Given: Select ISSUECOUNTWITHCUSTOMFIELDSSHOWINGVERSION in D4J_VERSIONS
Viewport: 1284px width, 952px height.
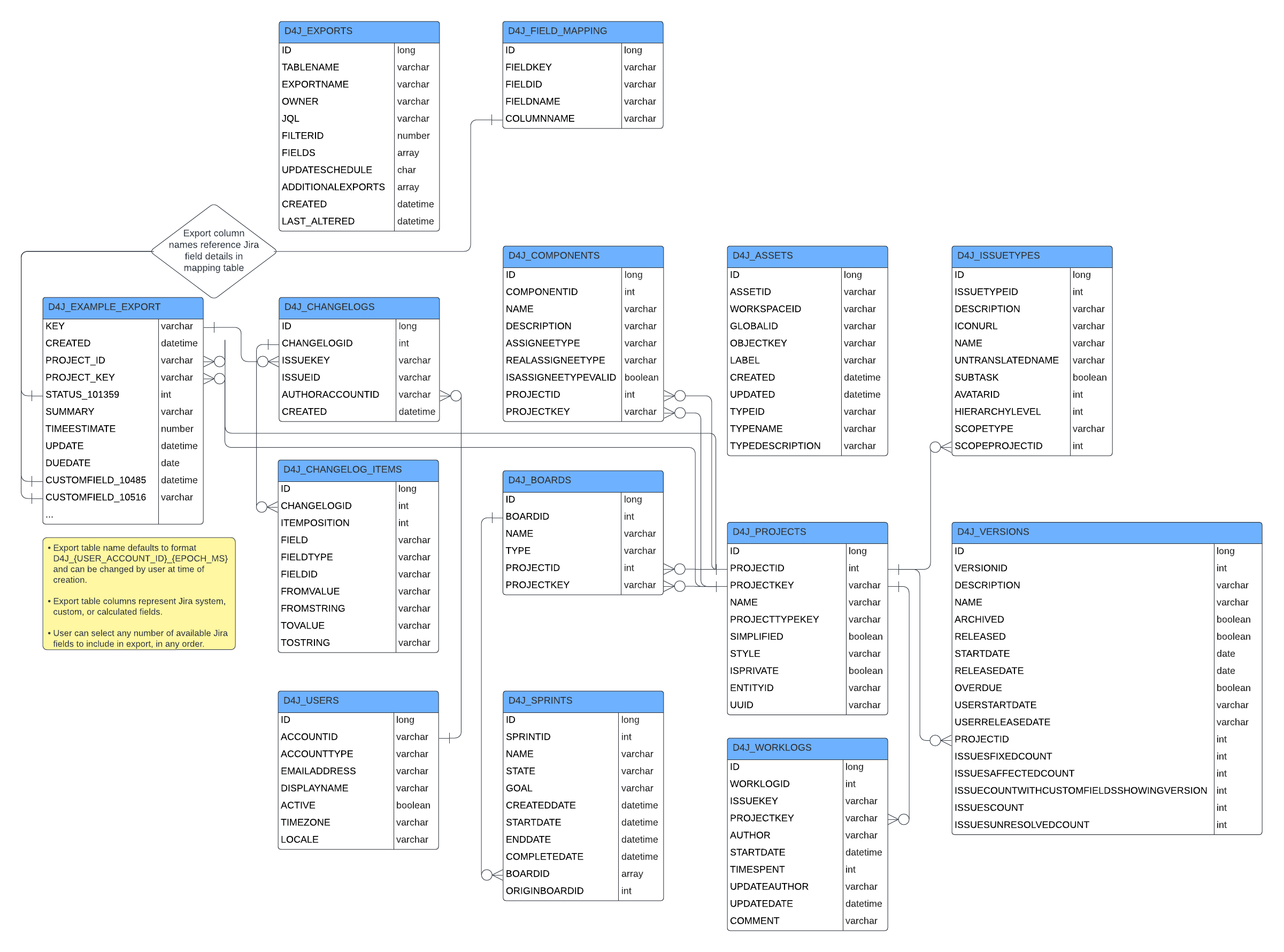Looking at the screenshot, I should click(1106, 790).
